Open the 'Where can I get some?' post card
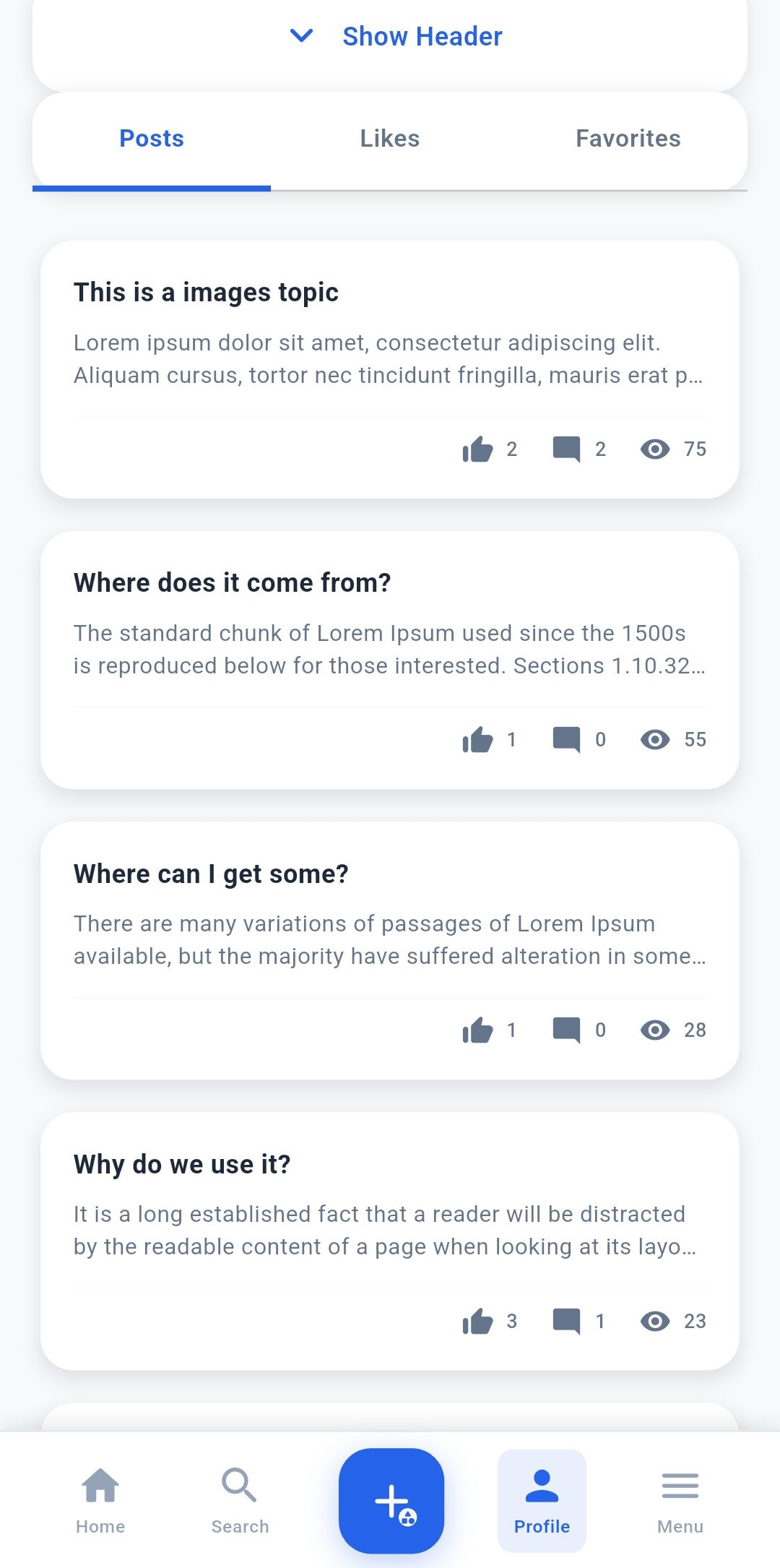This screenshot has width=780, height=1568. tap(390, 939)
